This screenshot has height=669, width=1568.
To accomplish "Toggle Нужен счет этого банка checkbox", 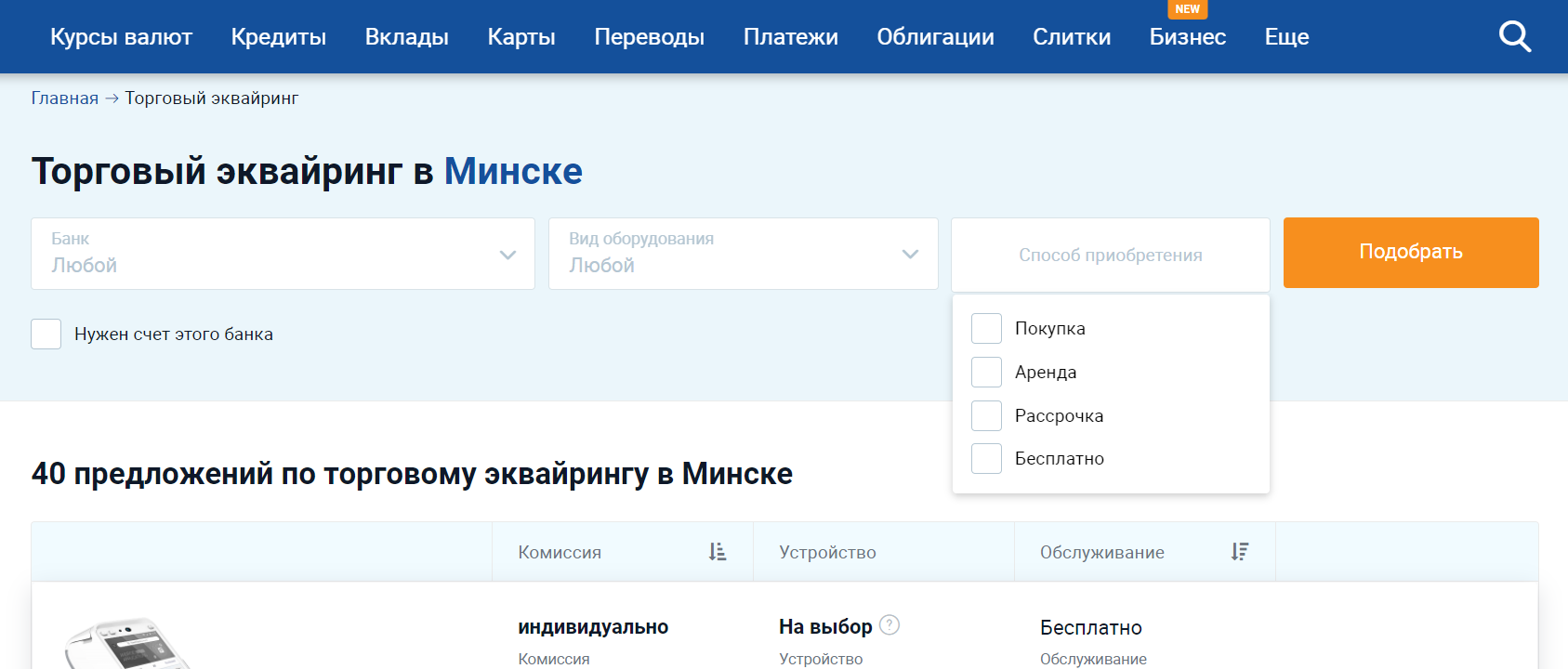I will (46, 334).
